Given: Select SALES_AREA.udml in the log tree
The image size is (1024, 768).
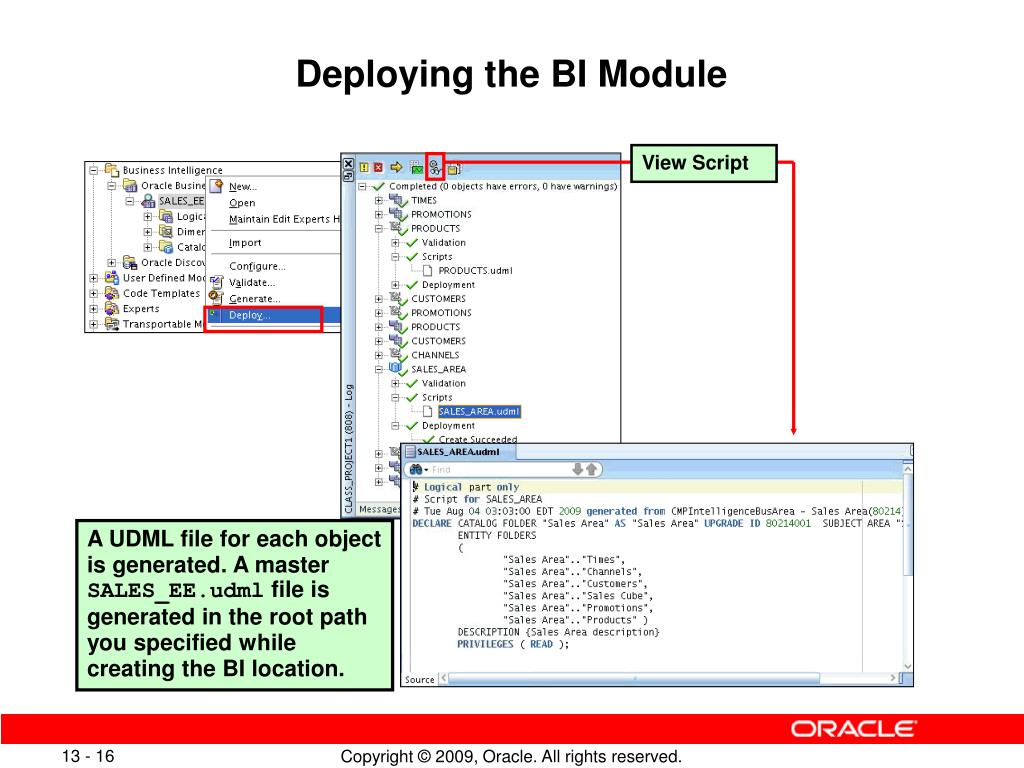Looking at the screenshot, I should [x=479, y=411].
